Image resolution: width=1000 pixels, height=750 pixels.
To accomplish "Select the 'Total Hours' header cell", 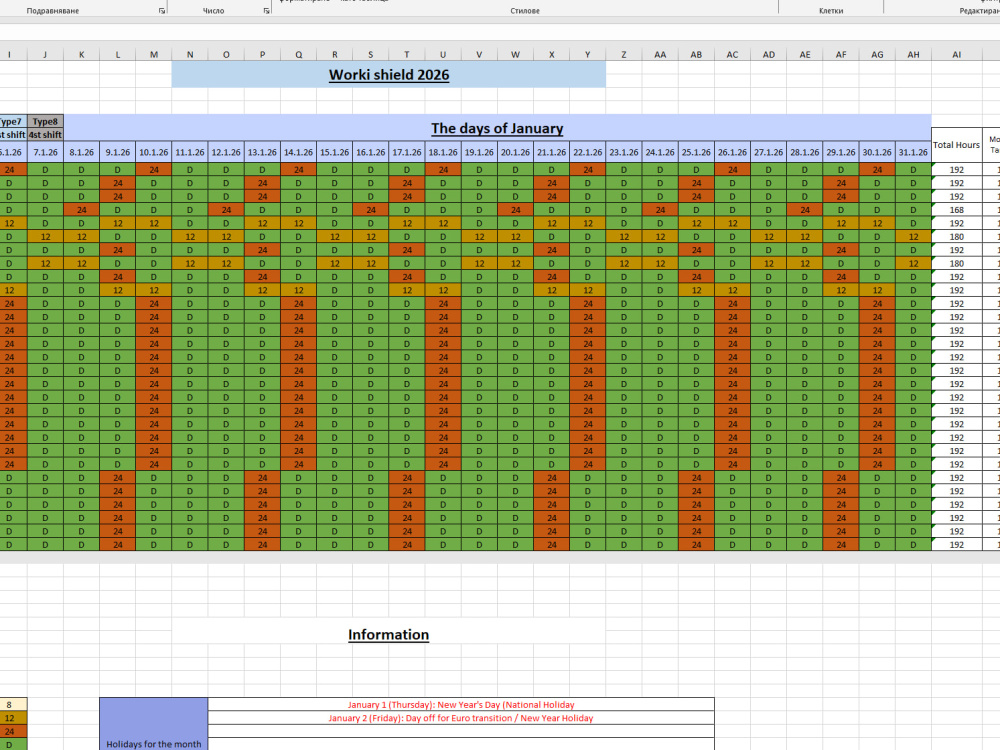I will [957, 145].
